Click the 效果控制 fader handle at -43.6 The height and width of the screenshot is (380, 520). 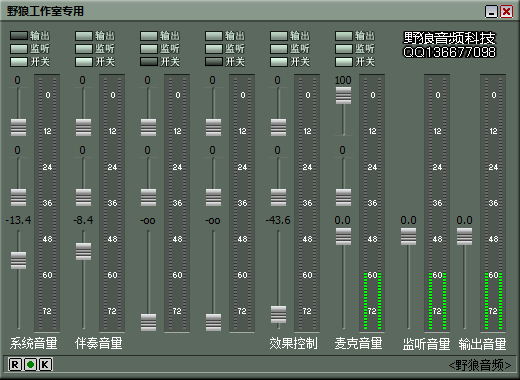[278, 314]
